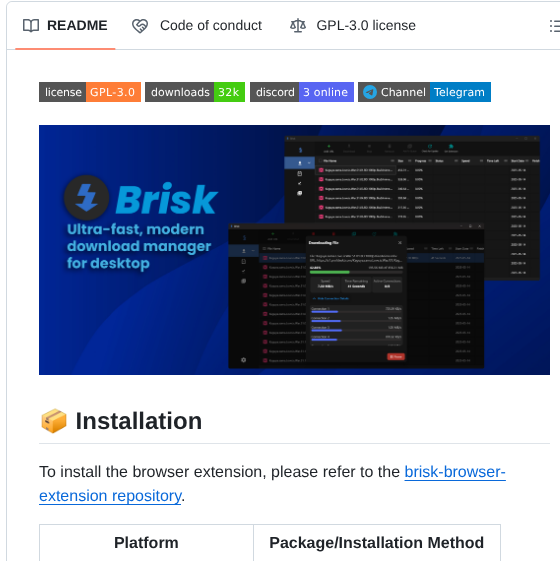
Task: Click the Installation heading
Action: click(x=139, y=421)
